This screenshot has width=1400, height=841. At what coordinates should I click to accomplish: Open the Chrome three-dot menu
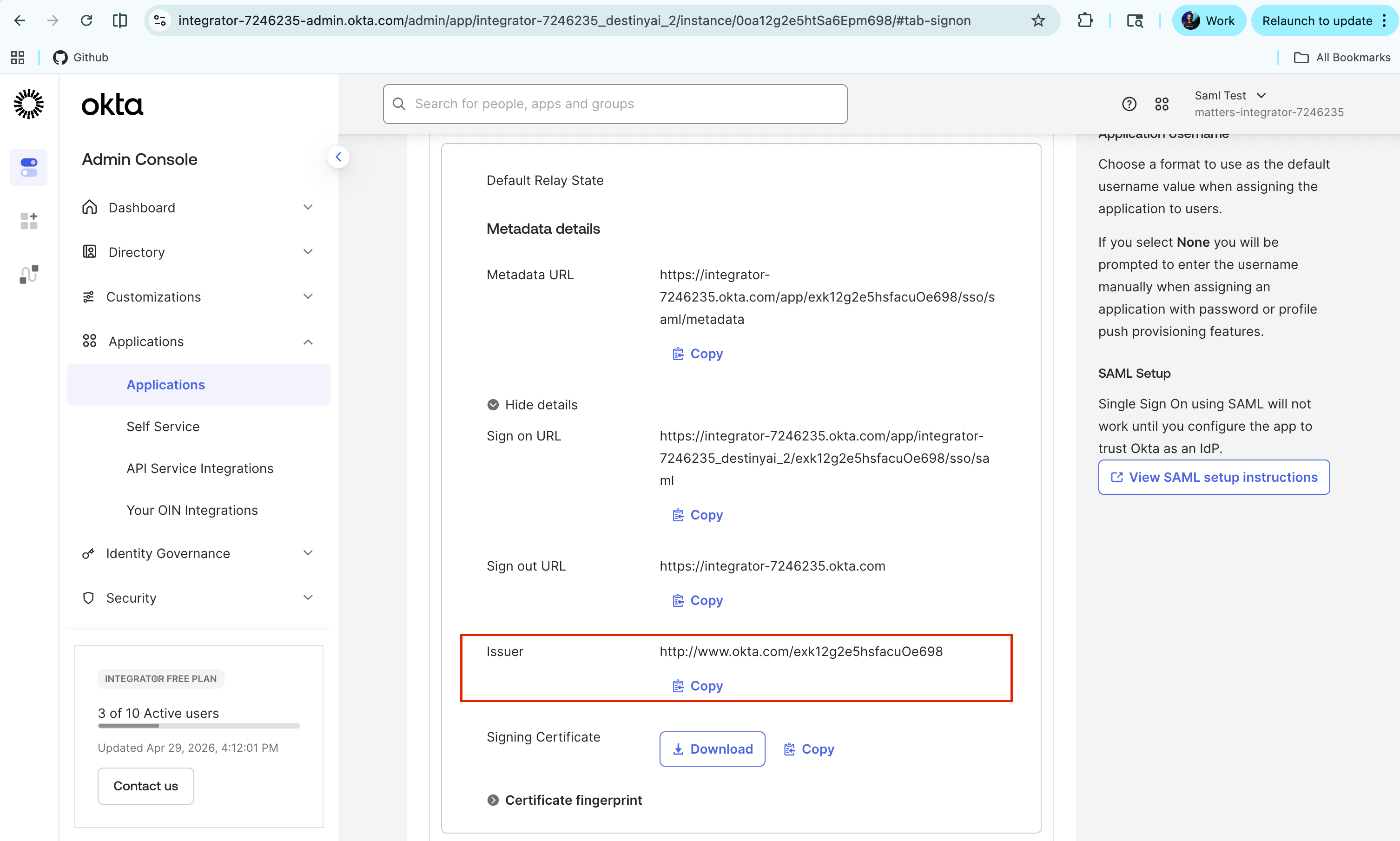pyautogui.click(x=1385, y=21)
